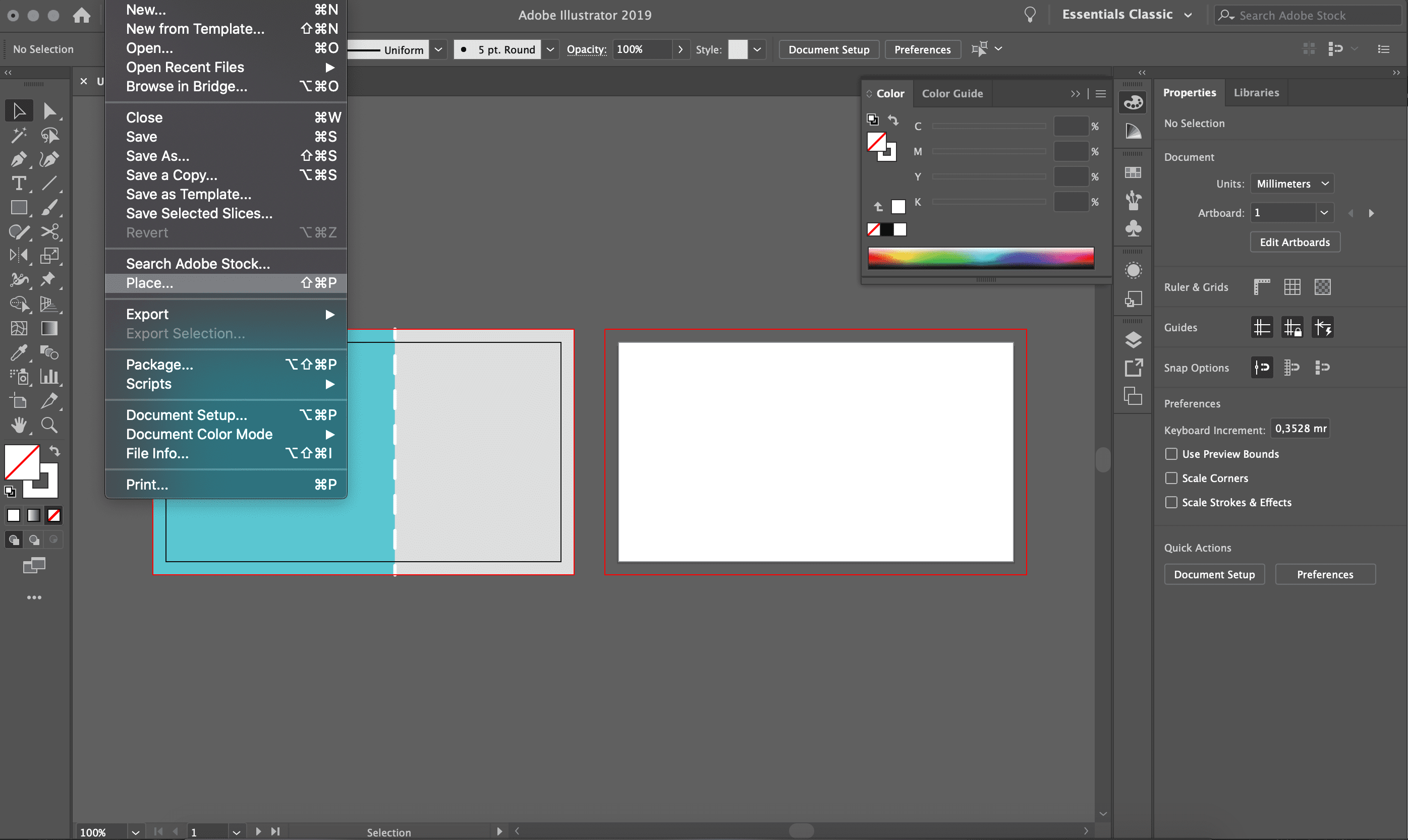Click the Artboard tool
1408x840 pixels.
coord(19,401)
